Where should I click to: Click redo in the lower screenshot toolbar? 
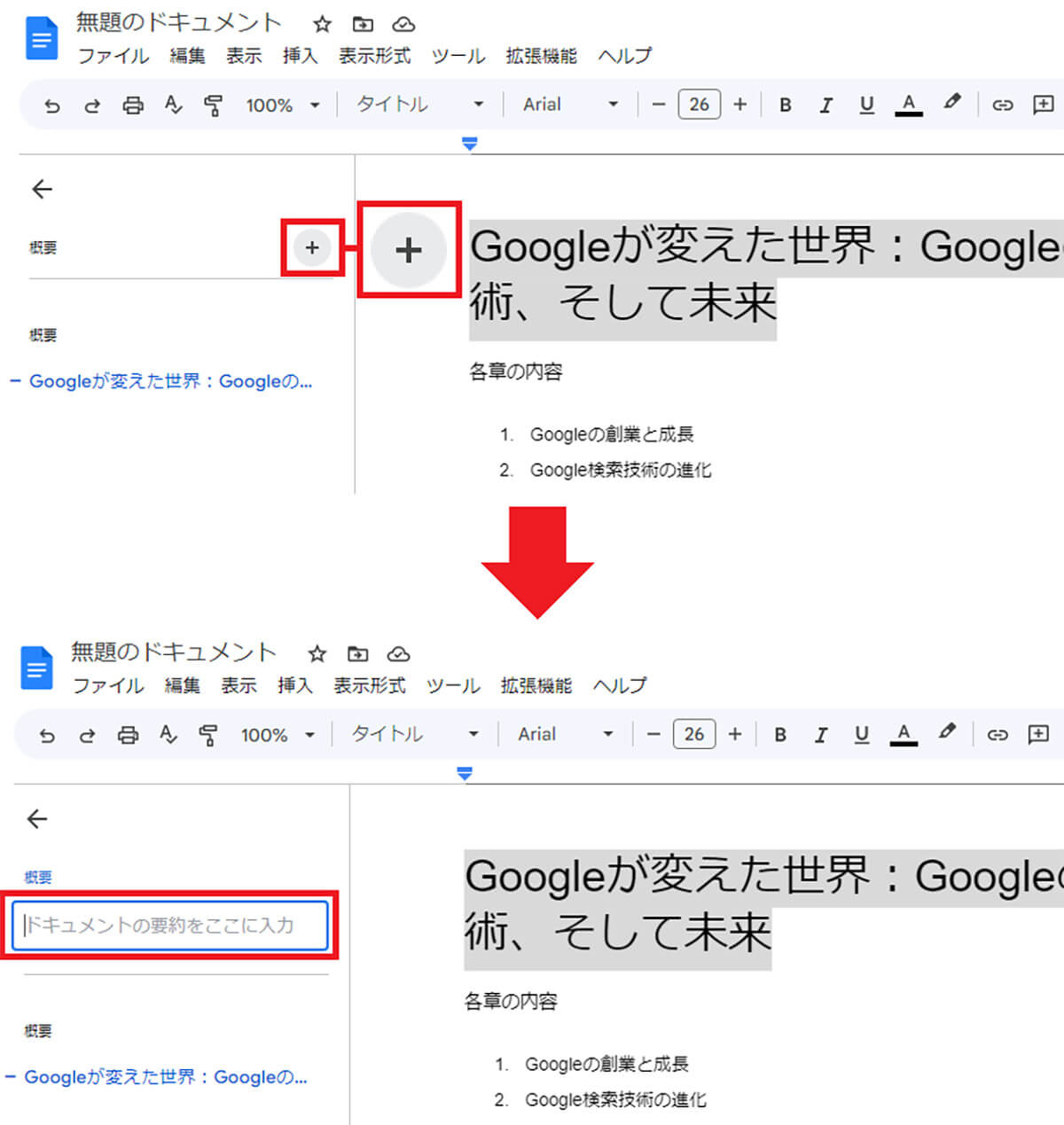(x=87, y=735)
